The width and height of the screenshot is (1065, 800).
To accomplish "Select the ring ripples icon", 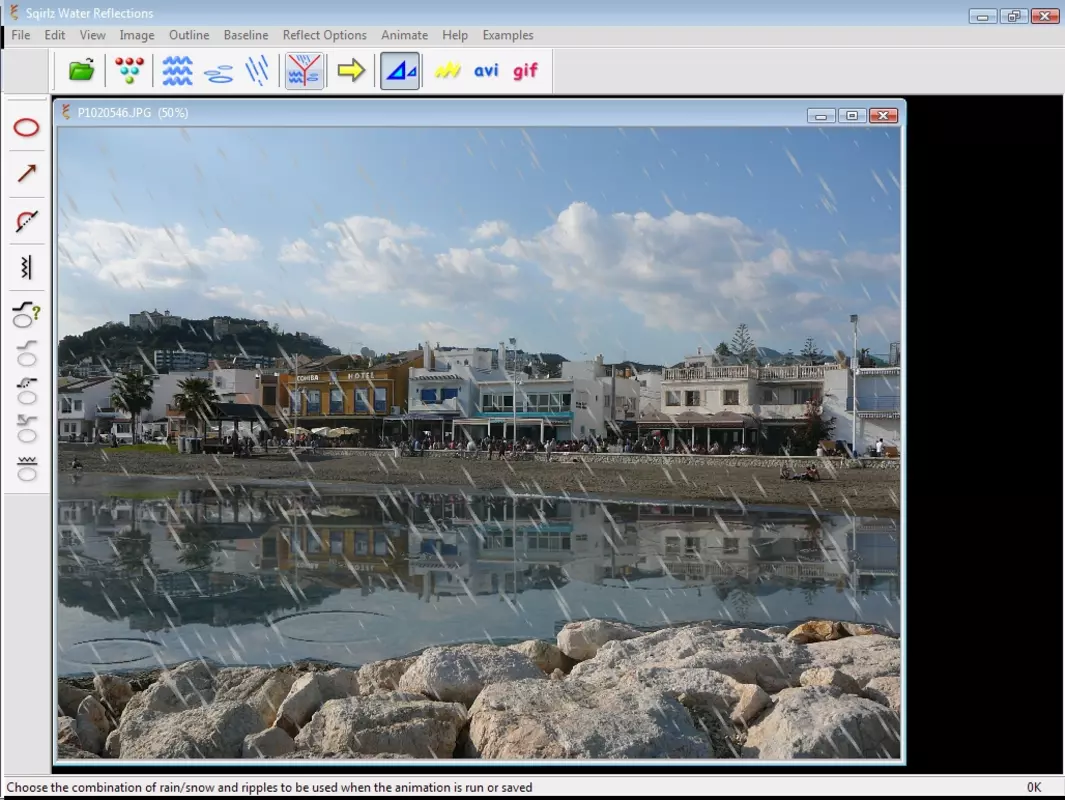I will click(218, 73).
